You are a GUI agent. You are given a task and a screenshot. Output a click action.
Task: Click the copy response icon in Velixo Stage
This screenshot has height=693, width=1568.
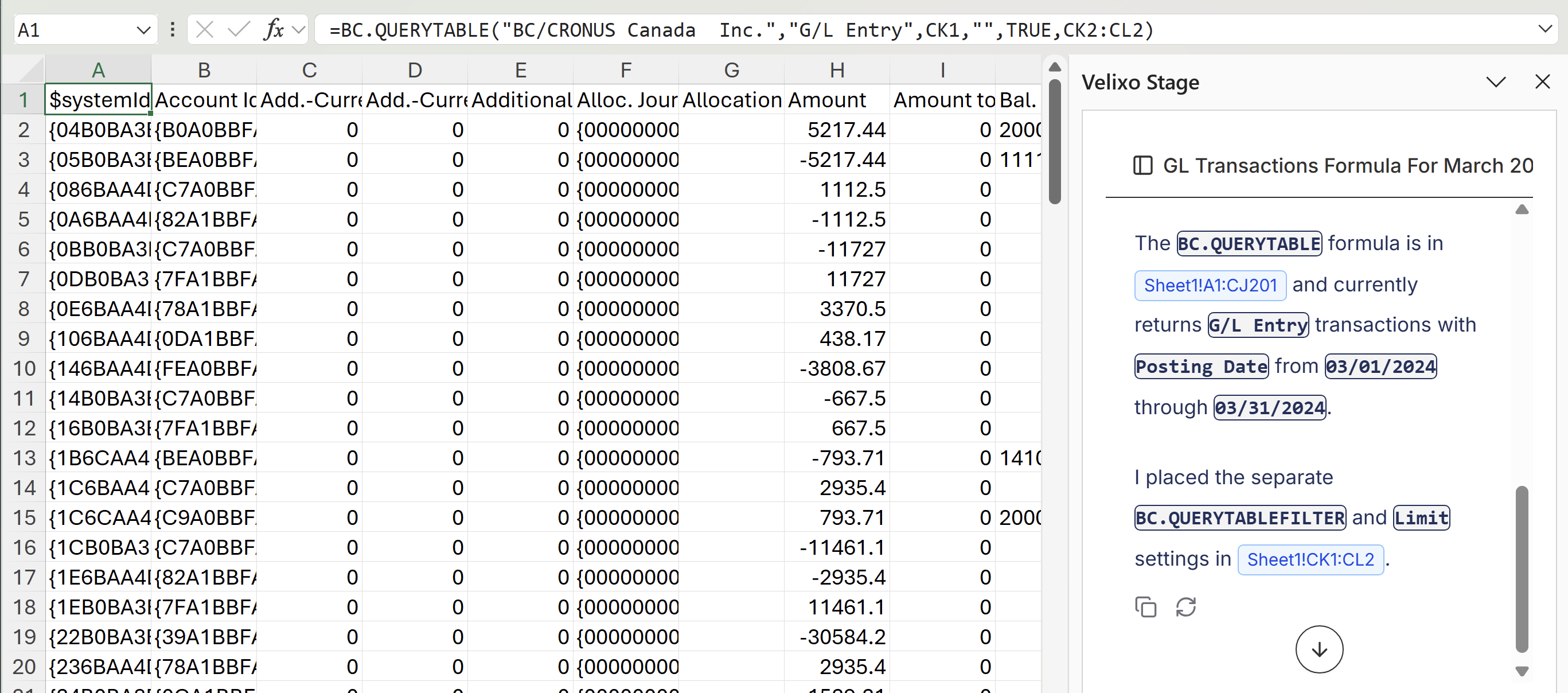click(1145, 607)
